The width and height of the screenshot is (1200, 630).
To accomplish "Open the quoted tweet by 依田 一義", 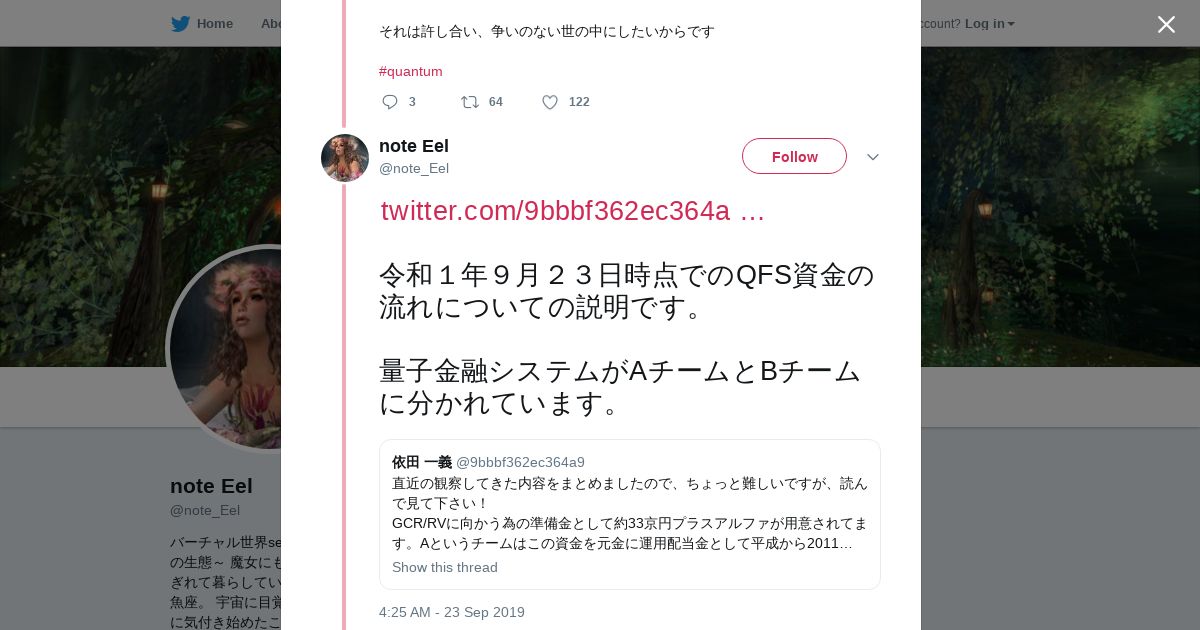I will [x=629, y=503].
